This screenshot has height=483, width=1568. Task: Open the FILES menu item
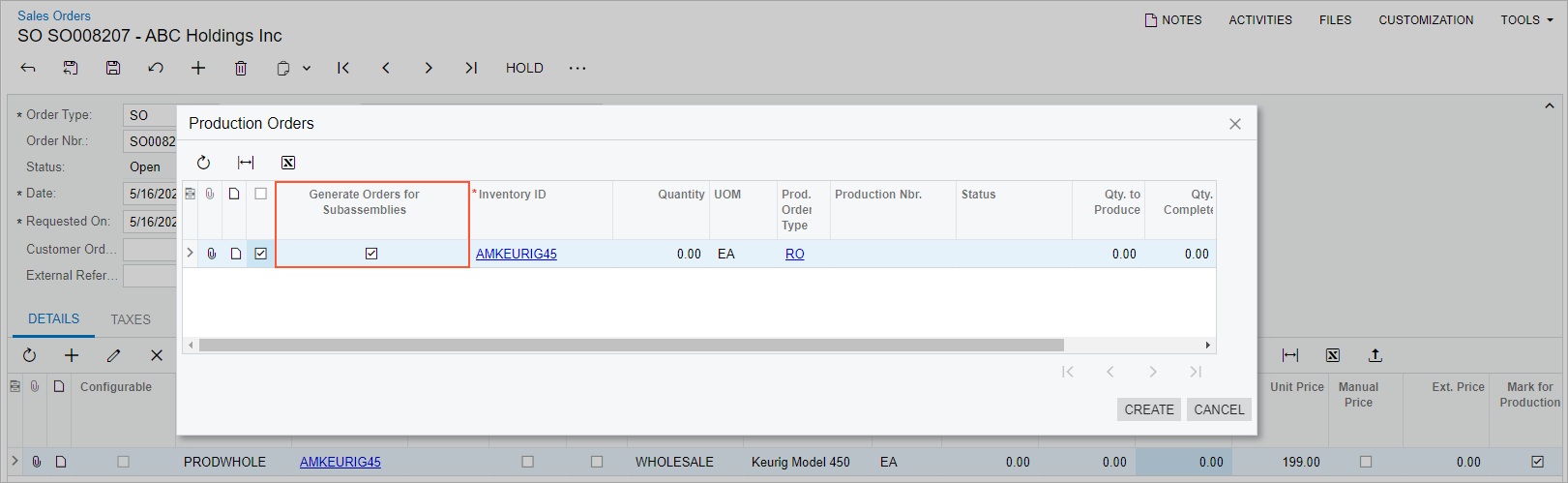click(1335, 19)
